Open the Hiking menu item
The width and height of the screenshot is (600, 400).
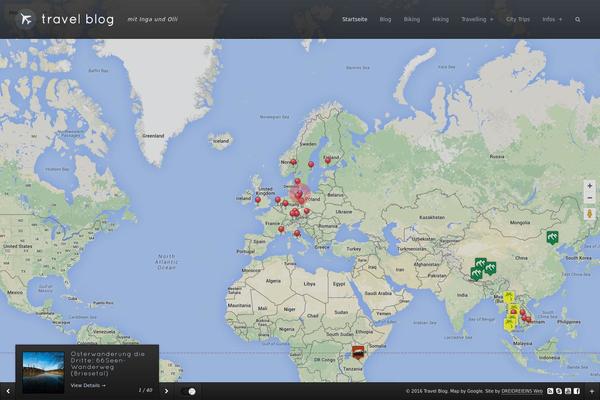[x=440, y=20]
